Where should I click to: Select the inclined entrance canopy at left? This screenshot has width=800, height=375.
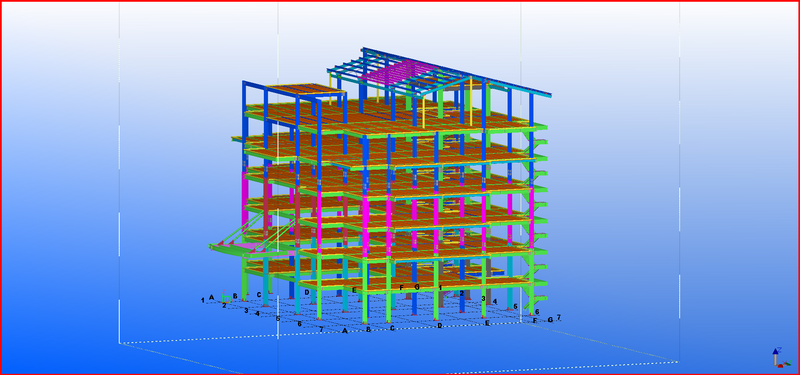[x=250, y=240]
